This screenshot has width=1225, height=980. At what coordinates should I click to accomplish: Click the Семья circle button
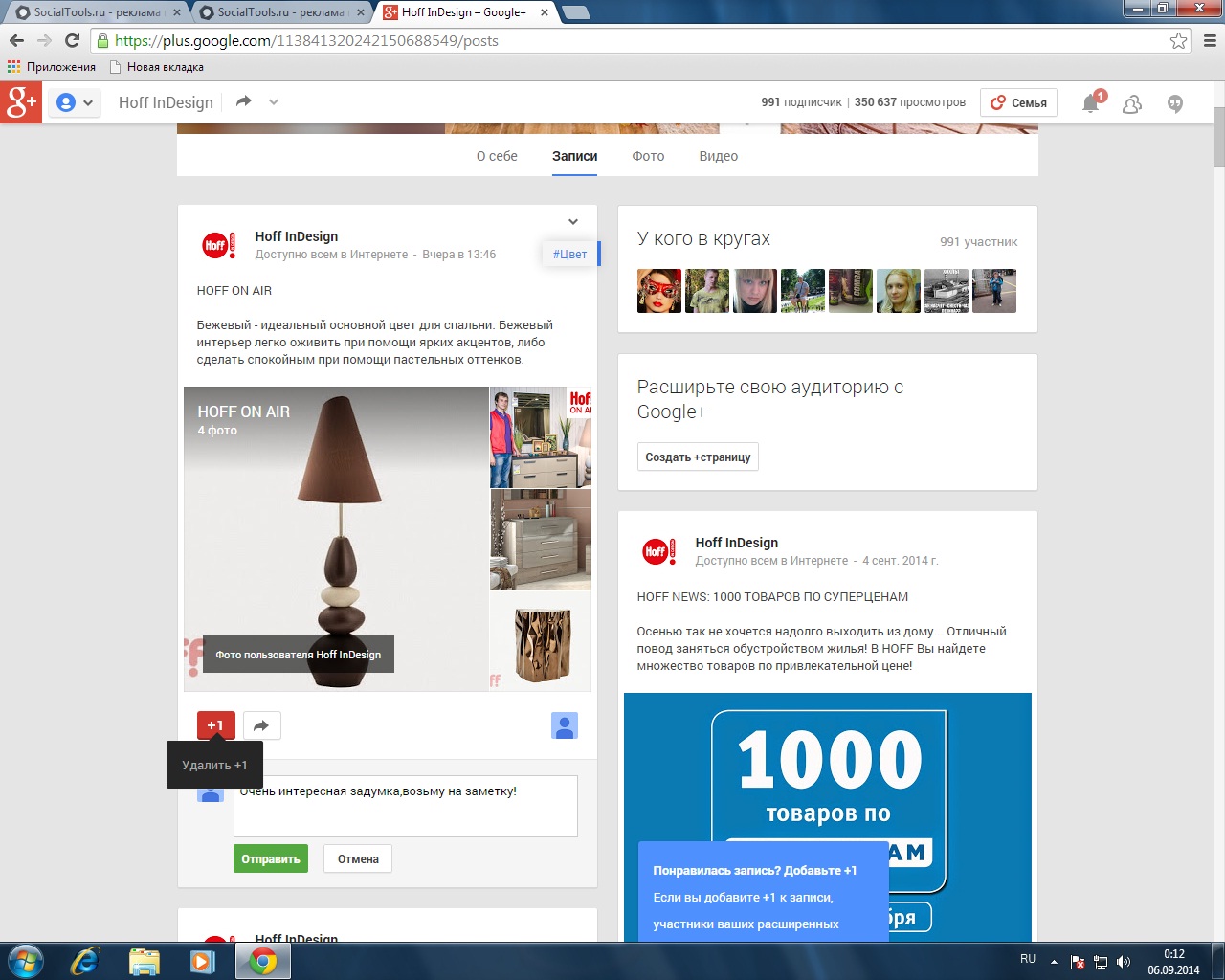coord(1018,102)
